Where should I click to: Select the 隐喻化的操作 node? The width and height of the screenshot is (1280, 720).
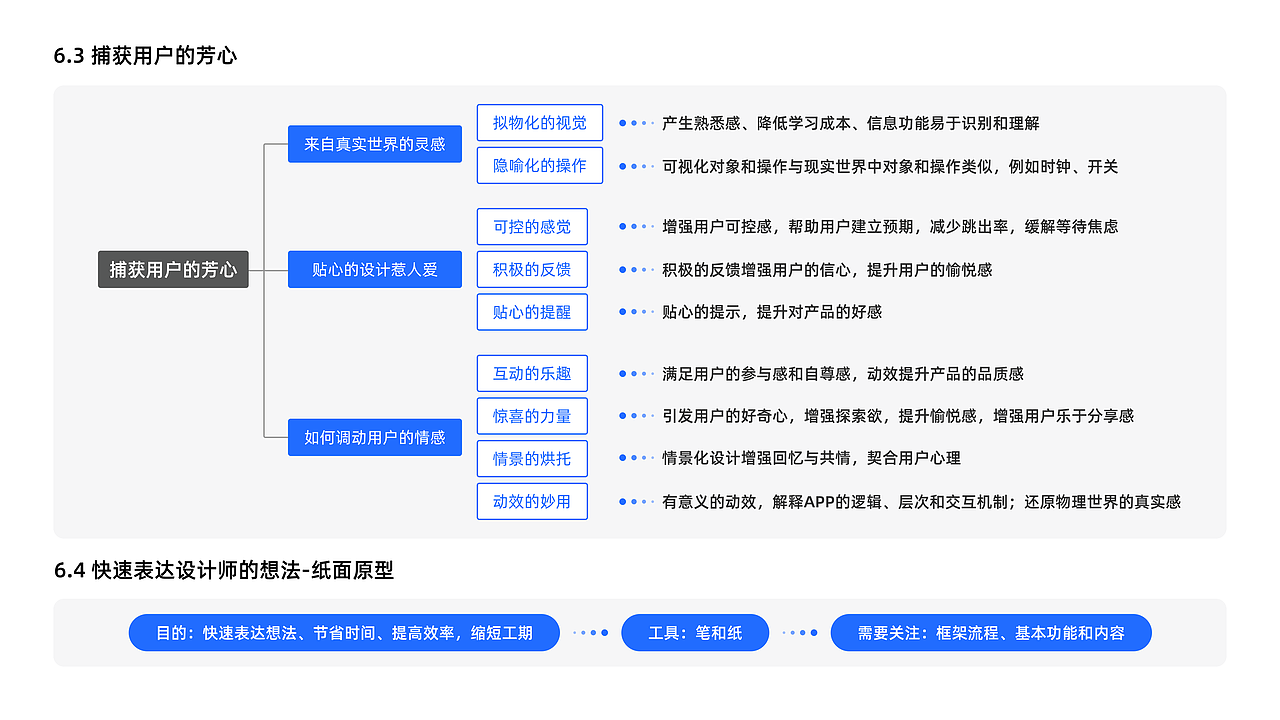pos(539,165)
